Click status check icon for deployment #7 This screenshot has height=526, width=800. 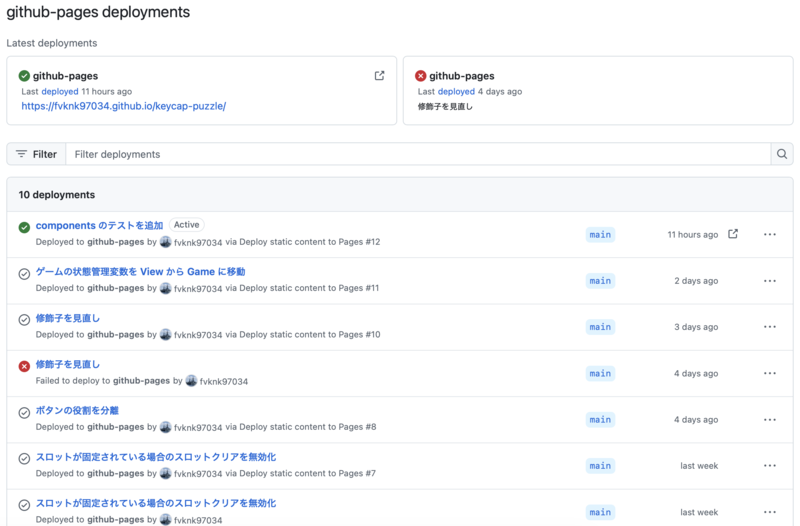tap(24, 459)
